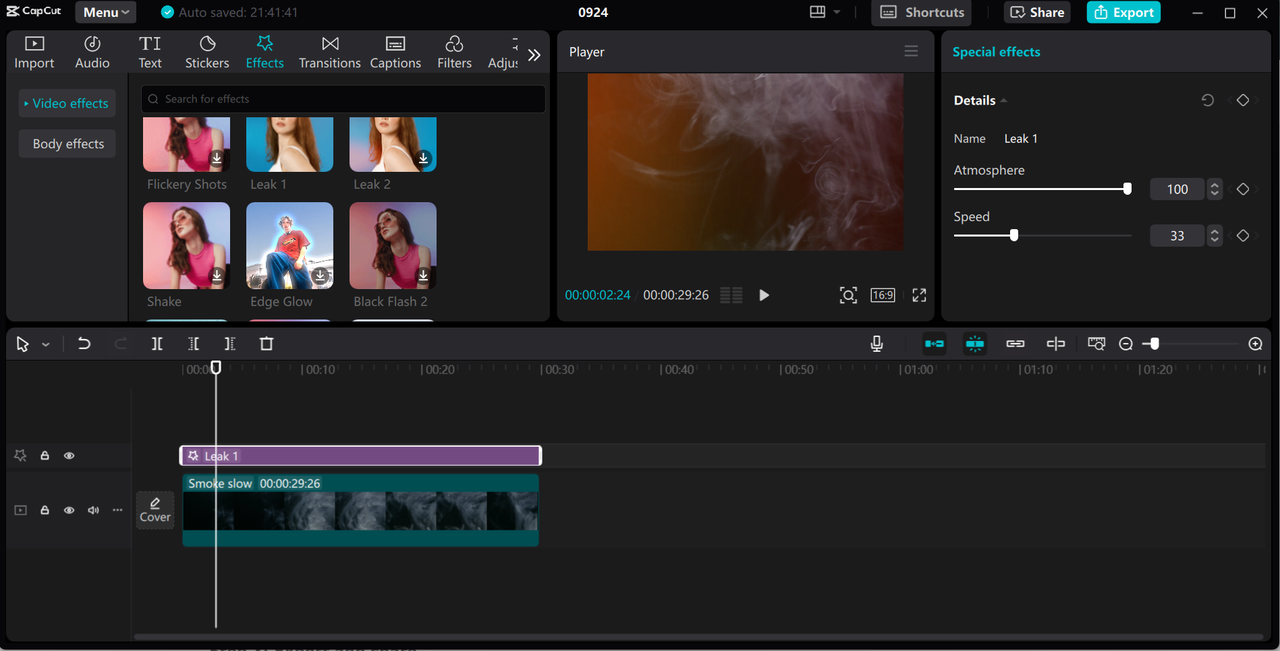The height and width of the screenshot is (651, 1280).
Task: Download the Flickery Shots effect
Action: point(217,158)
